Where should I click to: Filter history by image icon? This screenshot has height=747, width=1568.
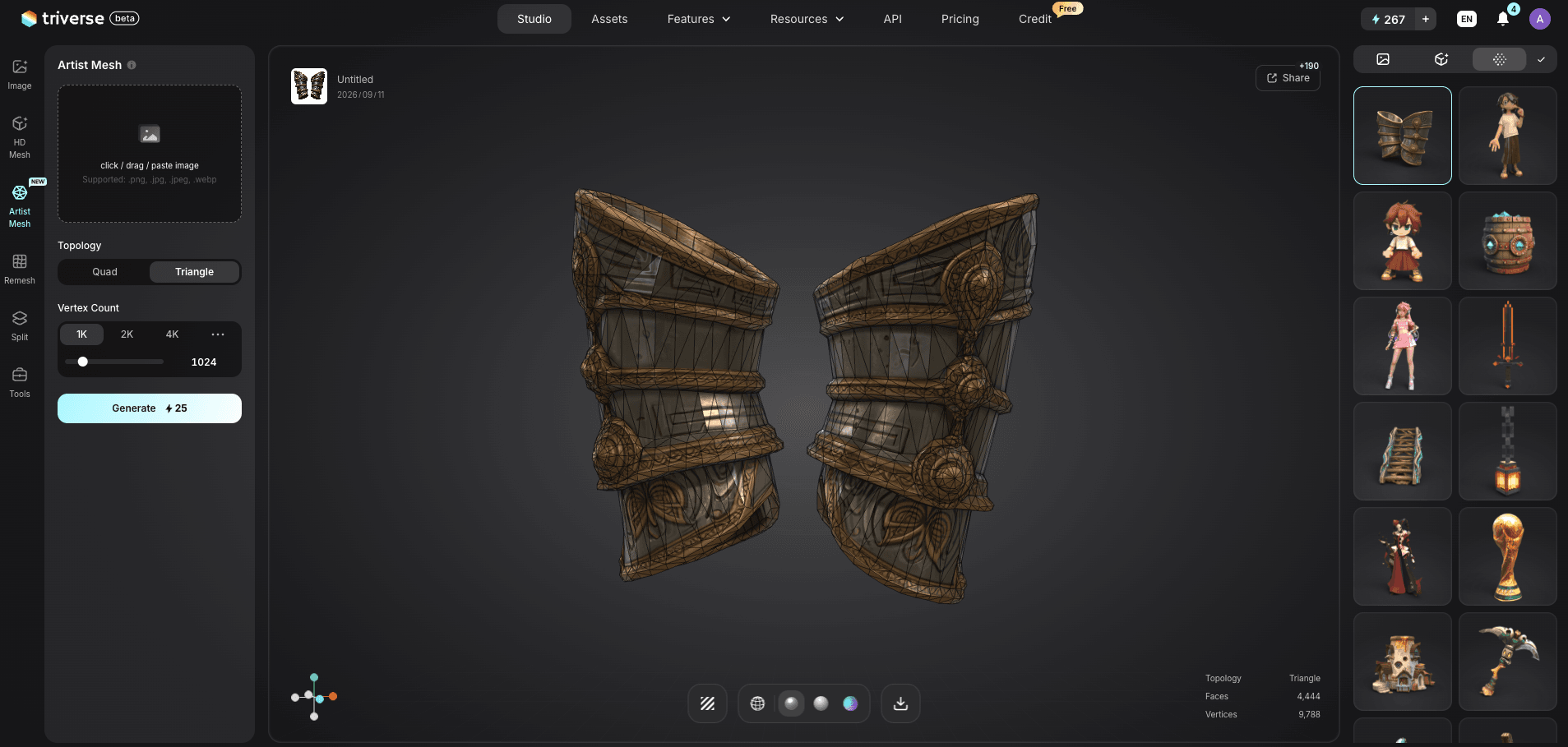point(1383,59)
